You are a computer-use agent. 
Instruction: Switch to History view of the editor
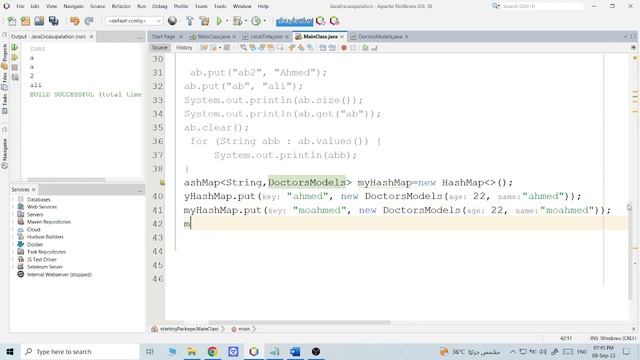pos(184,48)
